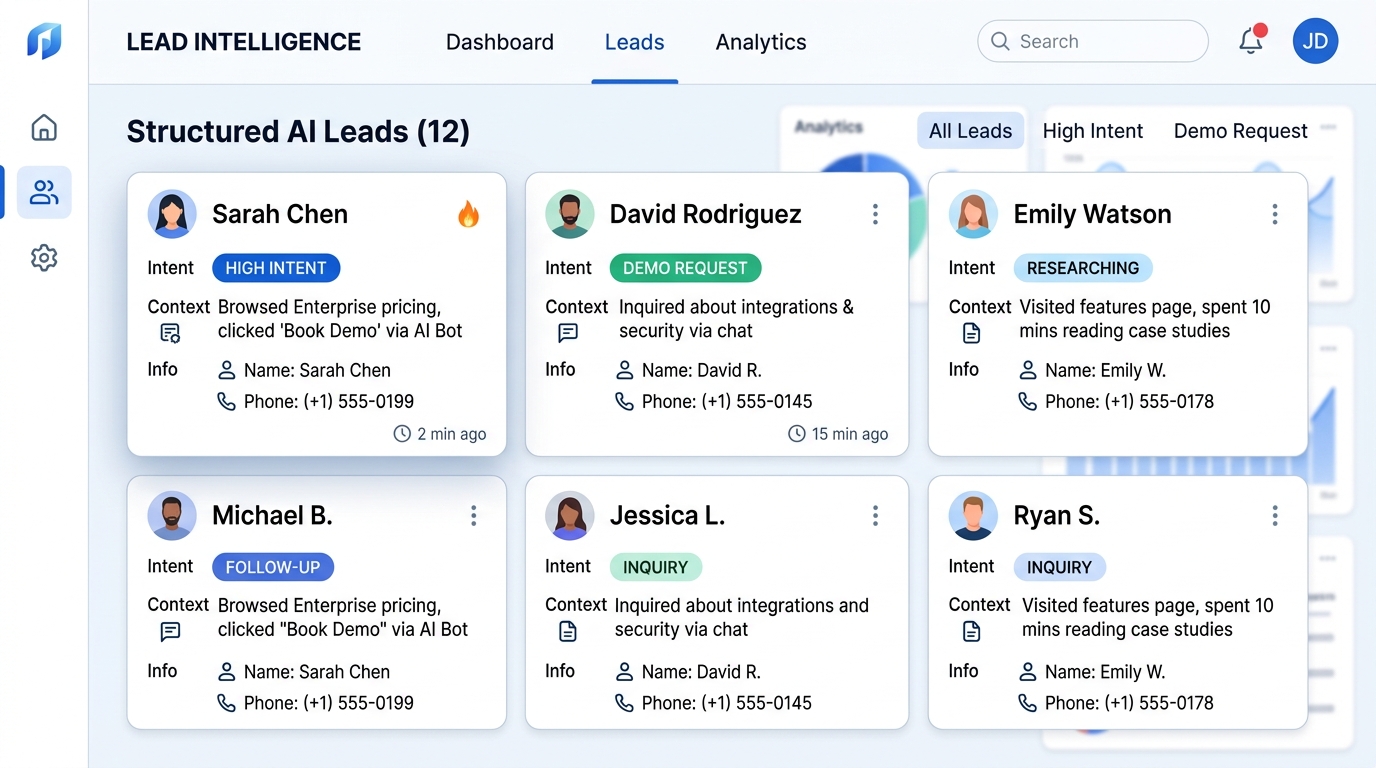Click the FOLLOW-UP badge
Viewport: 1376px width, 768px height.
tap(273, 567)
